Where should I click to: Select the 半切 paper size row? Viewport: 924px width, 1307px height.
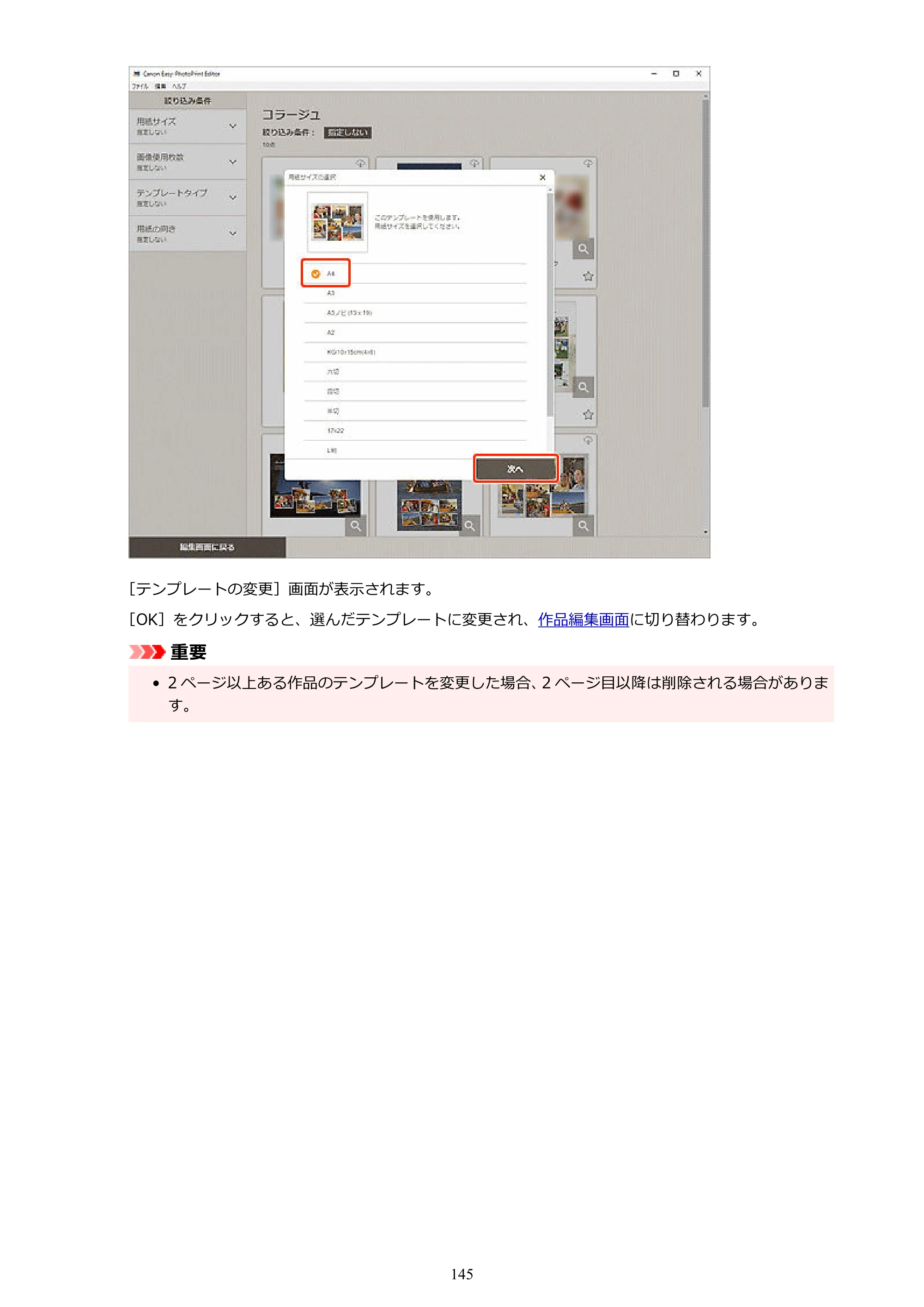[x=416, y=411]
